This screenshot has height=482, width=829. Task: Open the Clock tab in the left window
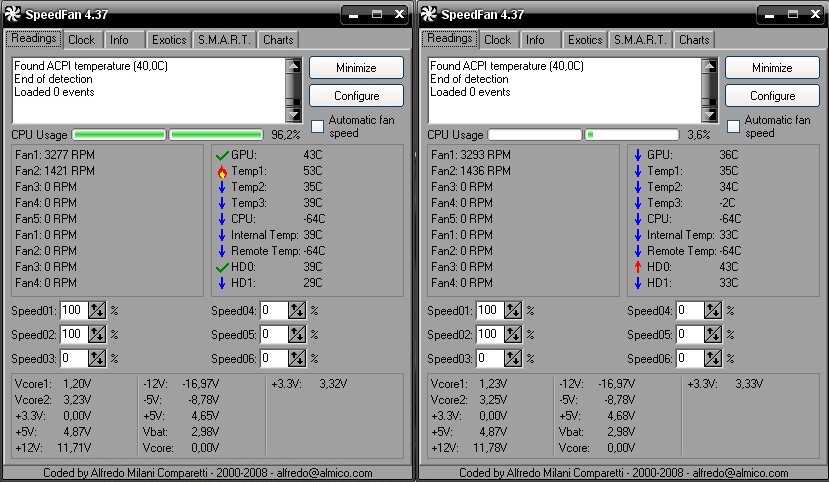pyautogui.click(x=81, y=40)
